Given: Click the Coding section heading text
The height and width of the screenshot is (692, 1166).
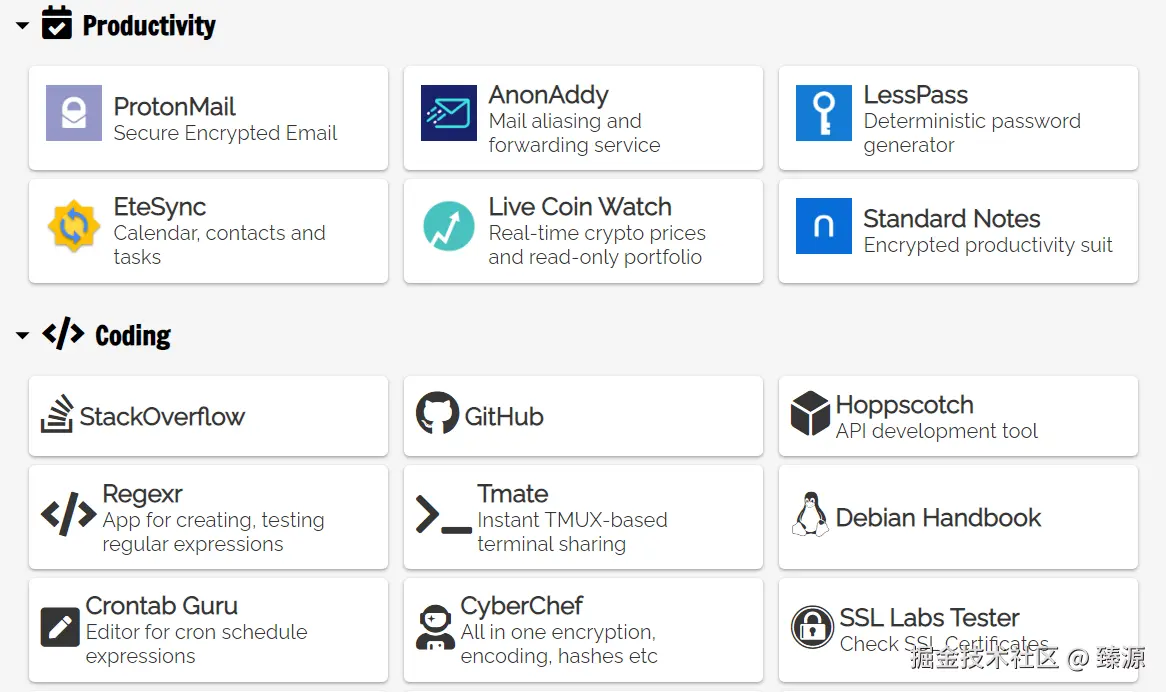Looking at the screenshot, I should click(133, 336).
